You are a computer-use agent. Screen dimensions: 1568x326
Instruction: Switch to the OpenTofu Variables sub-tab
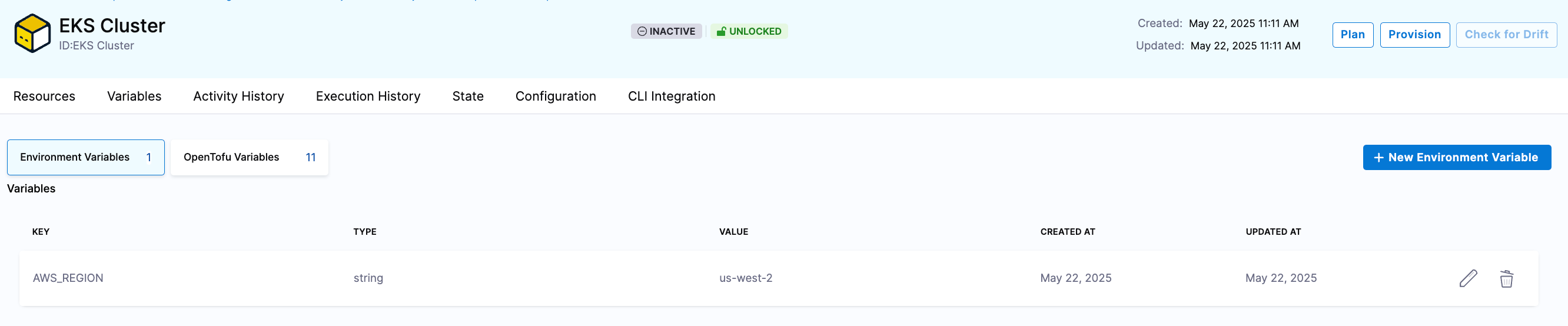(x=249, y=158)
